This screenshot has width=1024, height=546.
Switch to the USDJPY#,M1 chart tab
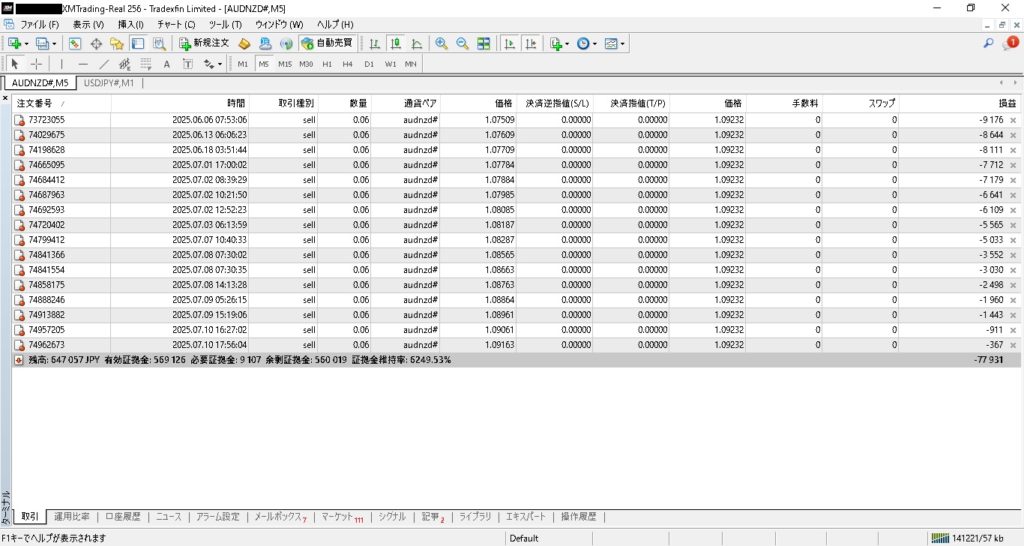[x=108, y=83]
